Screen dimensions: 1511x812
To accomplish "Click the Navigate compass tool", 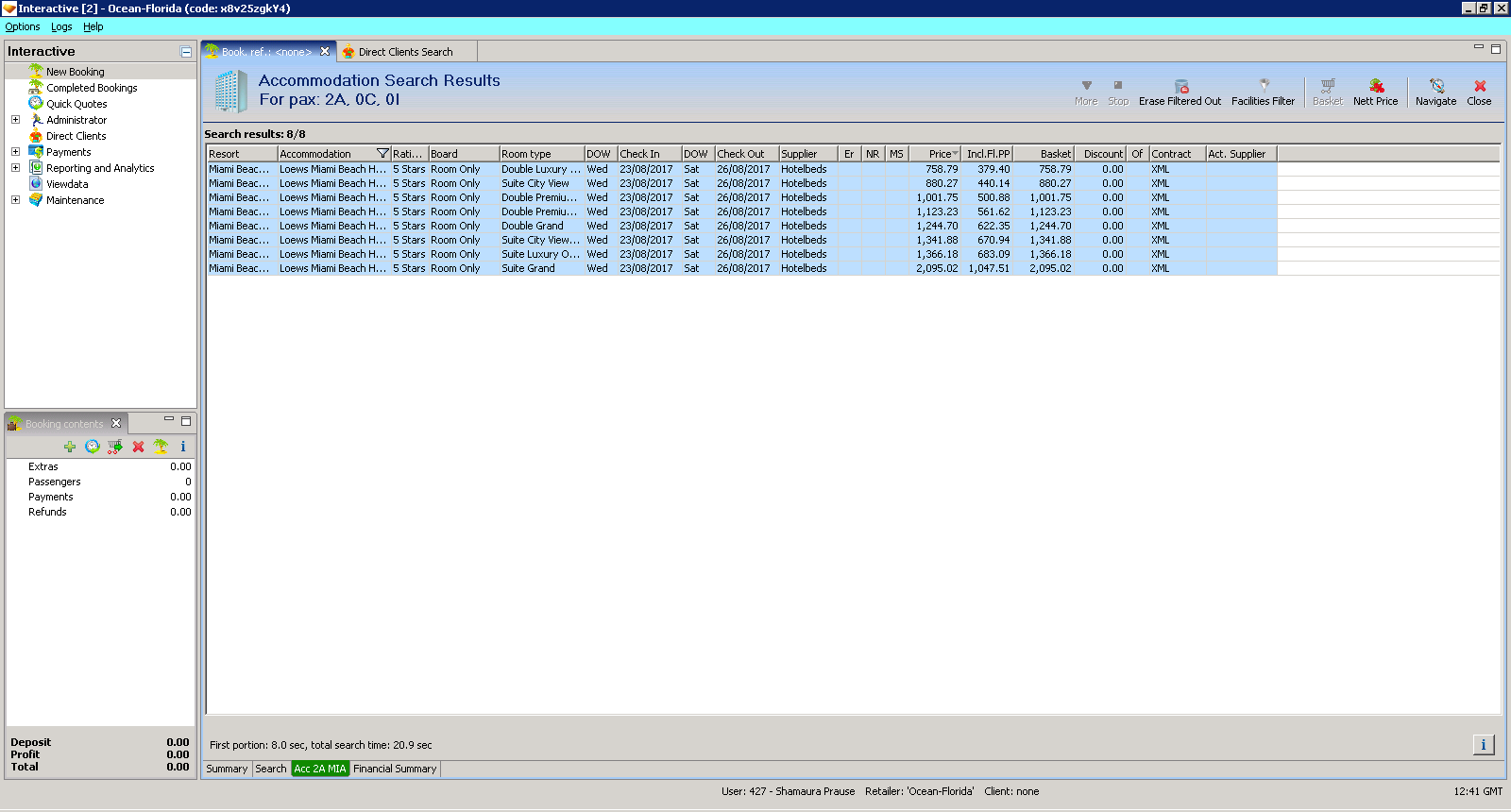I will pyautogui.click(x=1435, y=93).
